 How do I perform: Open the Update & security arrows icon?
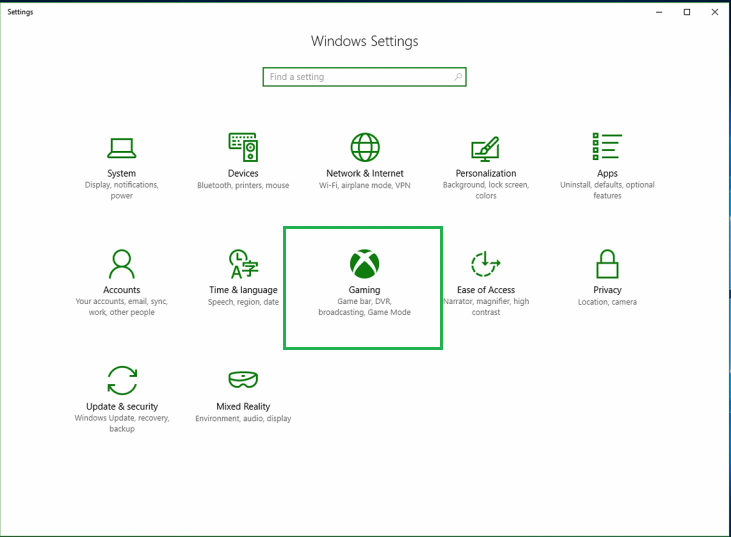pos(122,380)
